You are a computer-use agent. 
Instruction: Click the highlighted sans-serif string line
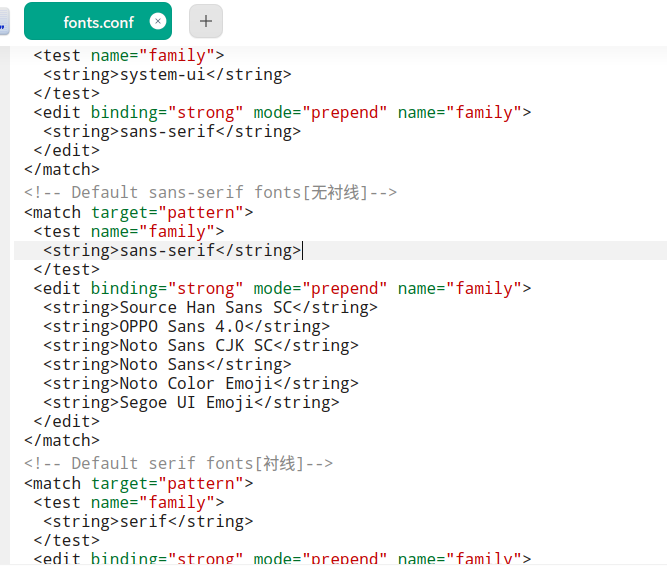(172, 250)
